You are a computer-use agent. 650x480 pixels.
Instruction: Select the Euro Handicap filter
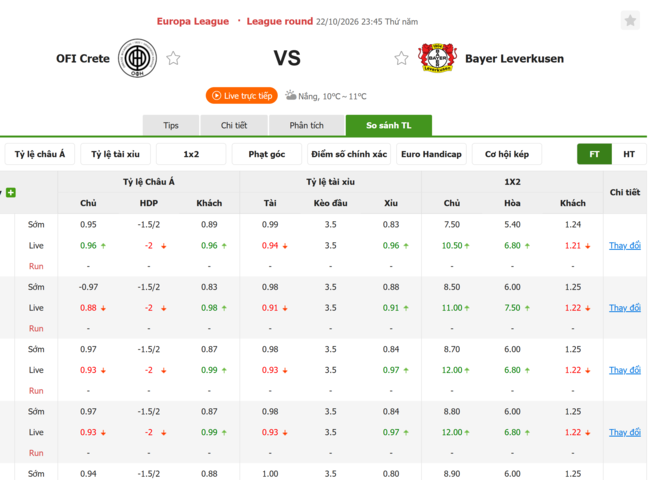click(x=431, y=154)
